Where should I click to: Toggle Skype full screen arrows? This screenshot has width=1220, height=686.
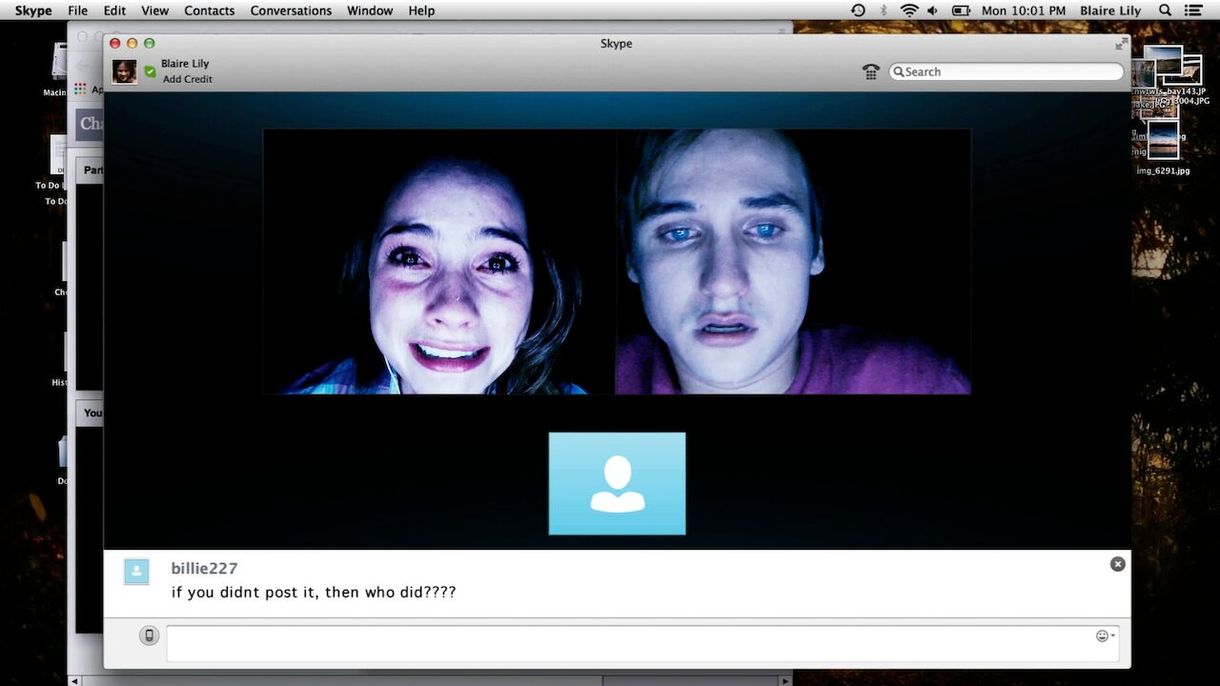(1121, 44)
